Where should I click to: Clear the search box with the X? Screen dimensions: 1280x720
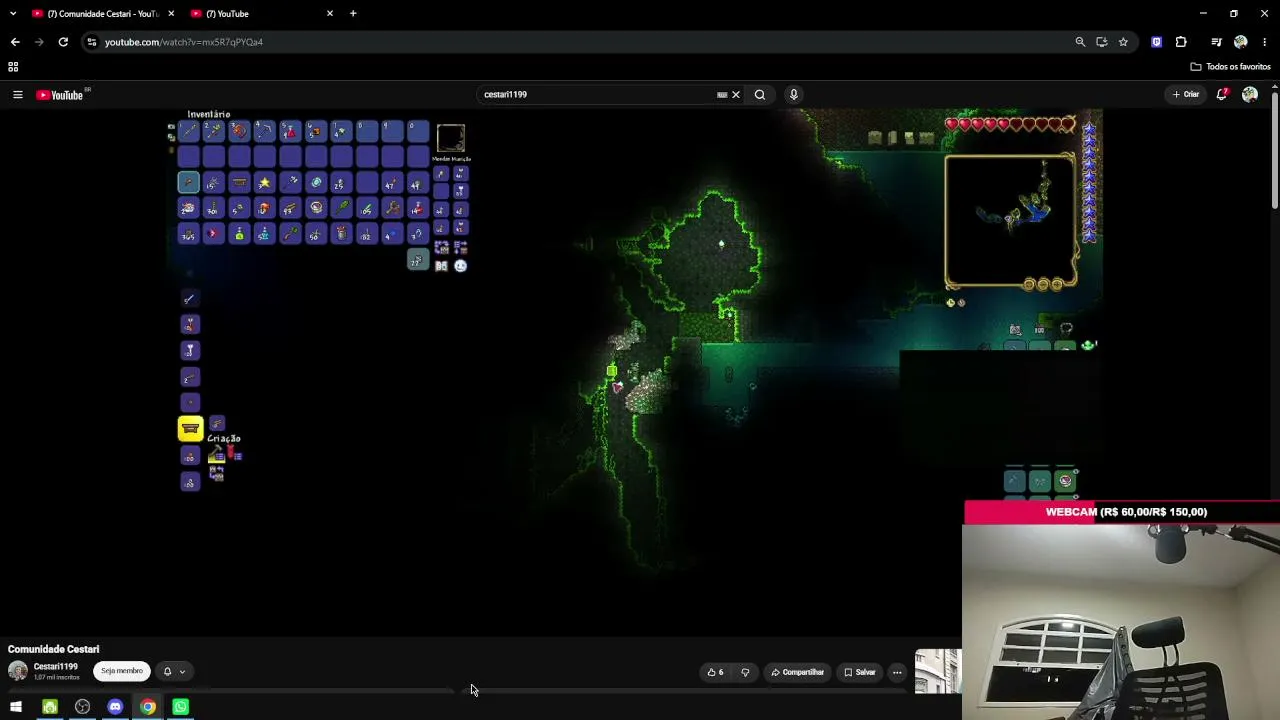point(736,95)
